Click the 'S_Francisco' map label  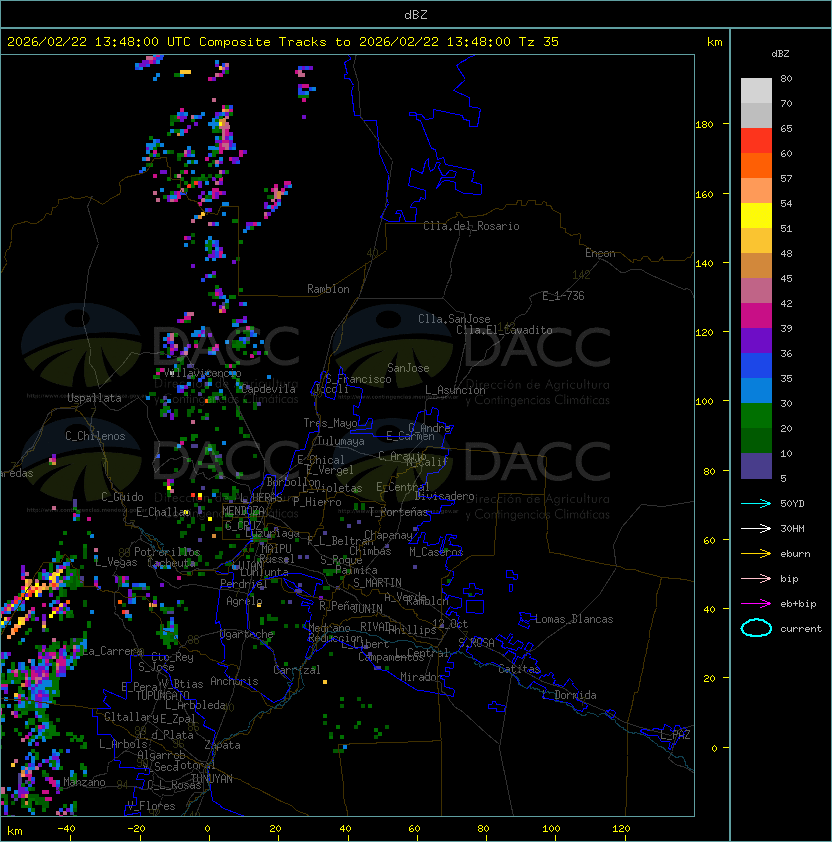[x=358, y=380]
